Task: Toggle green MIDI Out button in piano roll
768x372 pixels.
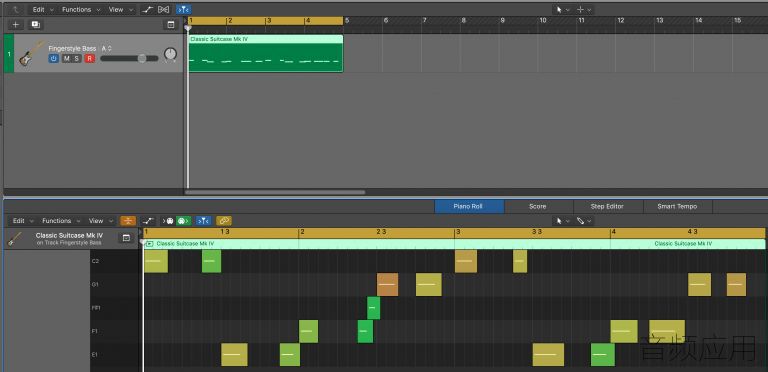Action: (183, 221)
